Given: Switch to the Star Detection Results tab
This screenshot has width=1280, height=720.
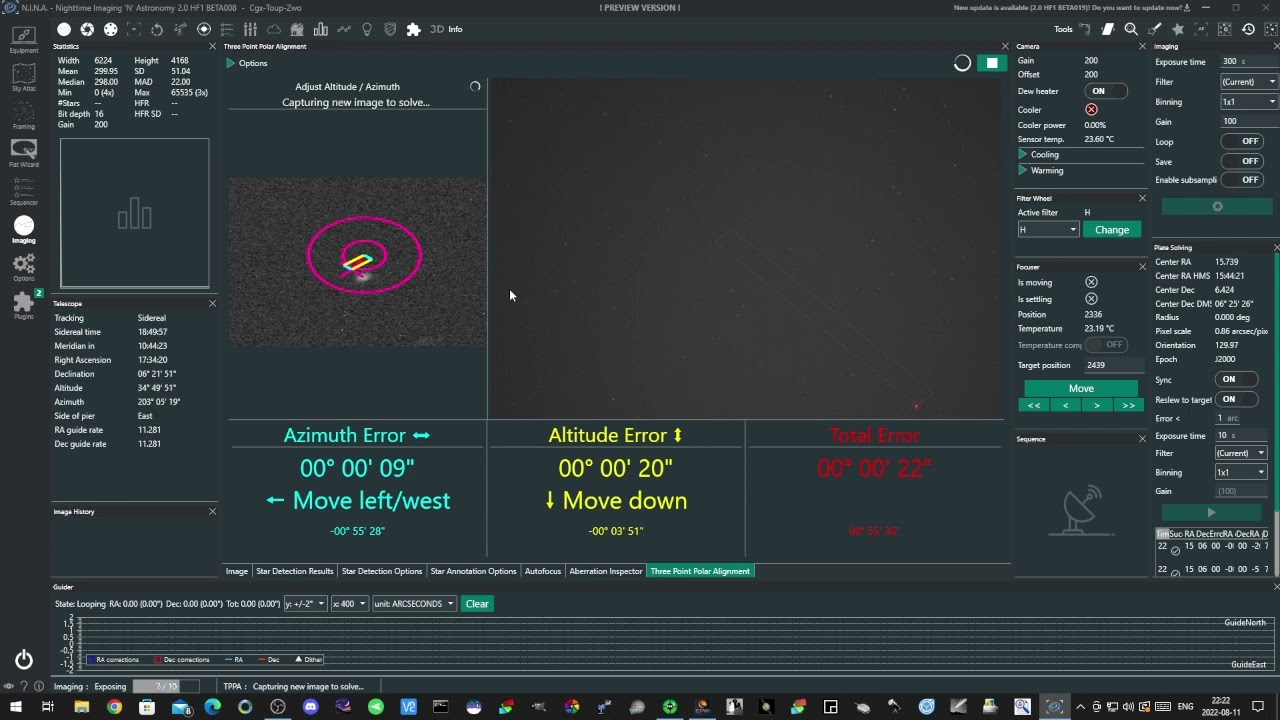Looking at the screenshot, I should (x=295, y=571).
